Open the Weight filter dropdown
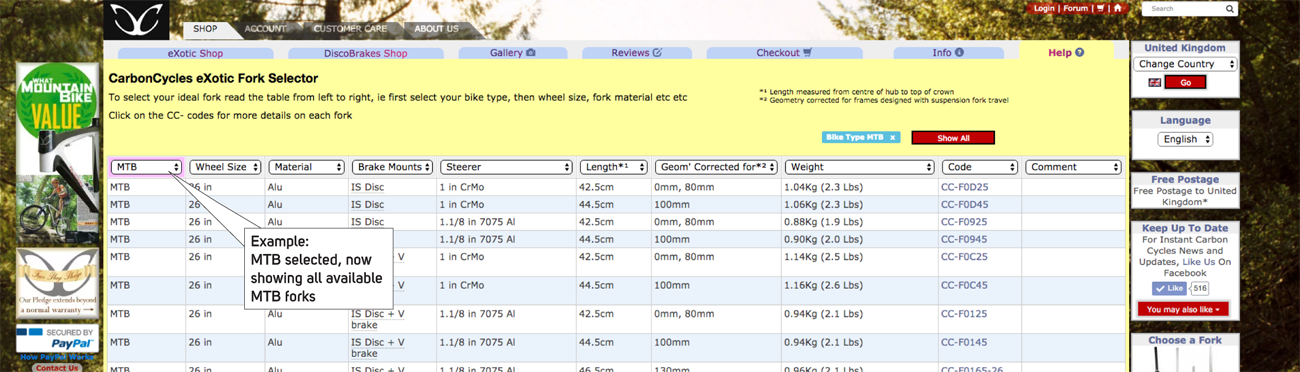This screenshot has width=1300, height=372. pyautogui.click(x=859, y=167)
